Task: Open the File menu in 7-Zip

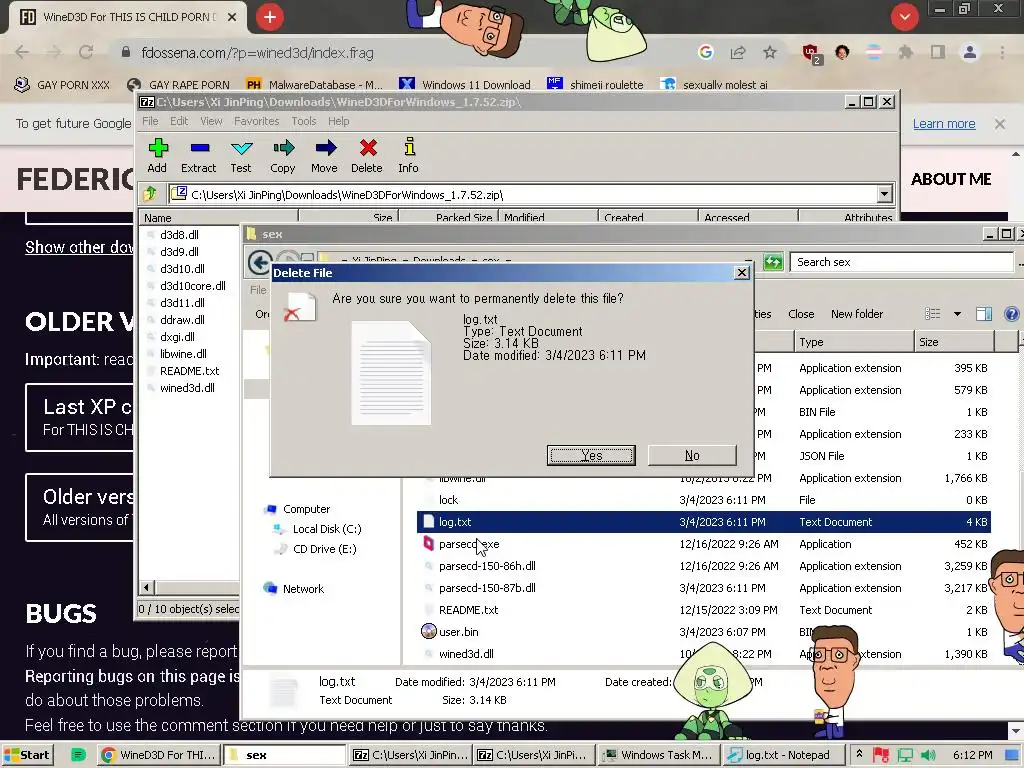Action: (x=150, y=121)
